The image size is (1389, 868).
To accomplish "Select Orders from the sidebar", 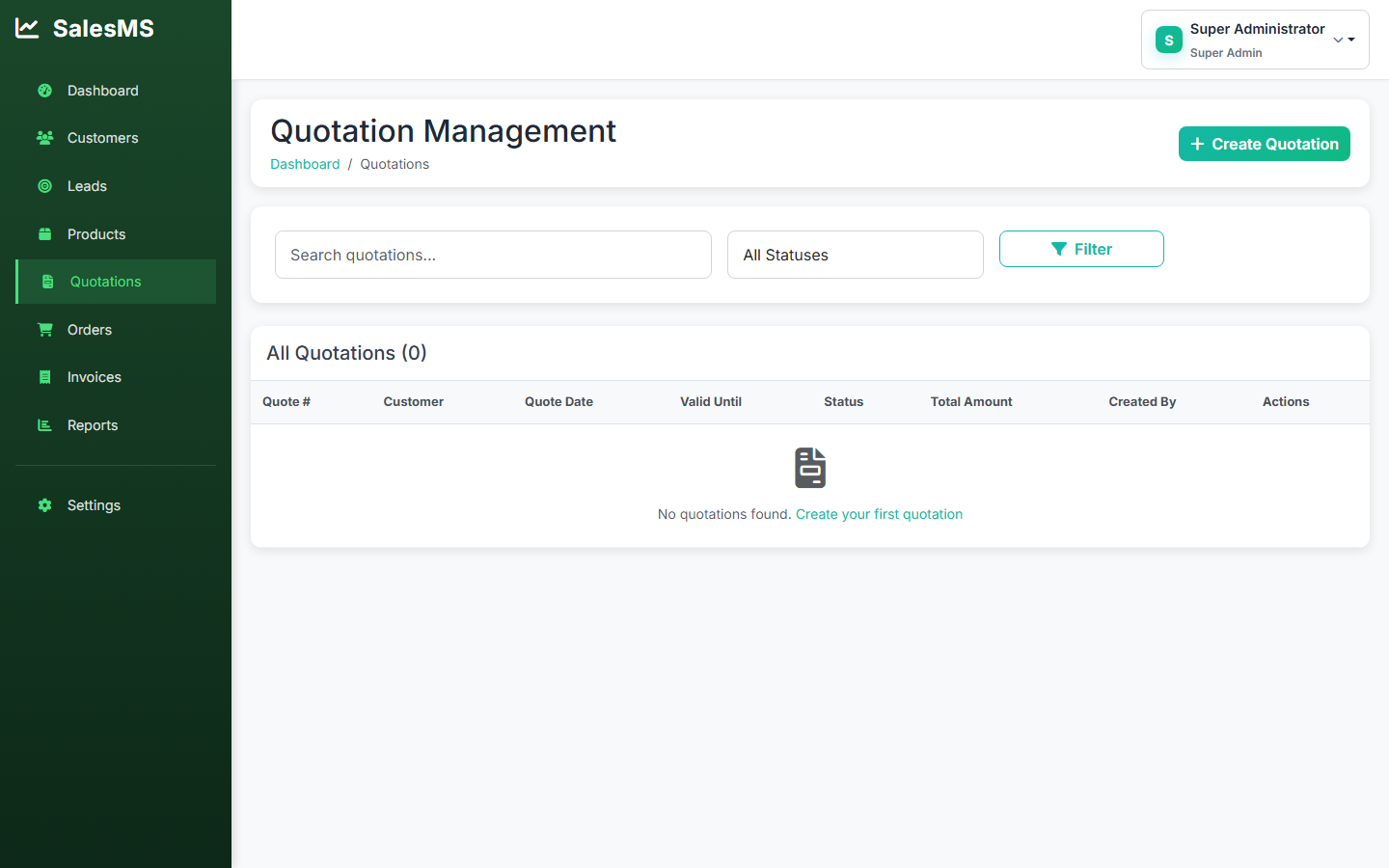I will [x=116, y=330].
